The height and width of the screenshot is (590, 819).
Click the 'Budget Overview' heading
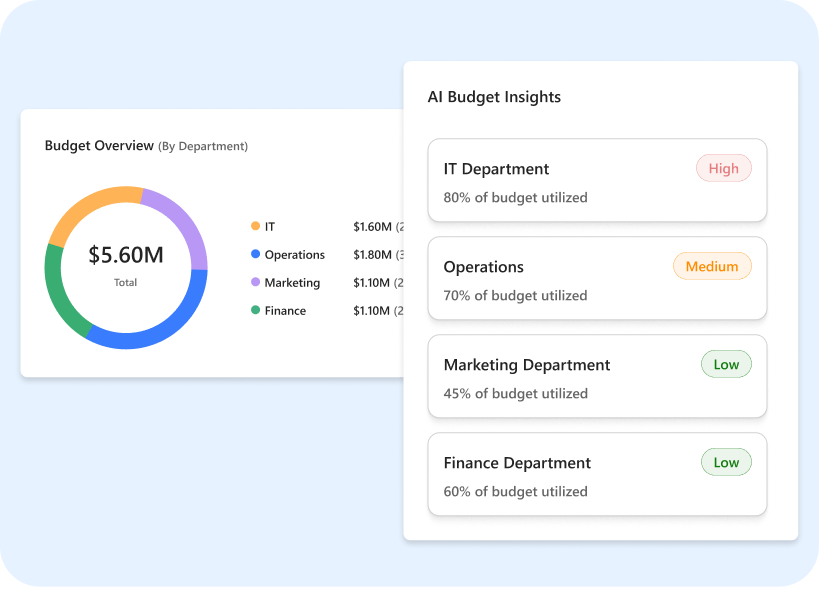point(99,146)
